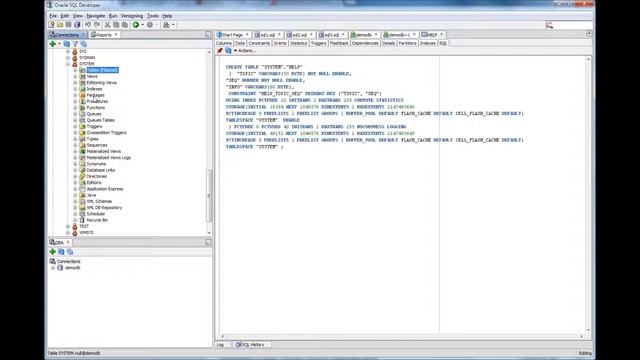Open the Versioning menu
This screenshot has width=640, height=360.
click(x=132, y=16)
